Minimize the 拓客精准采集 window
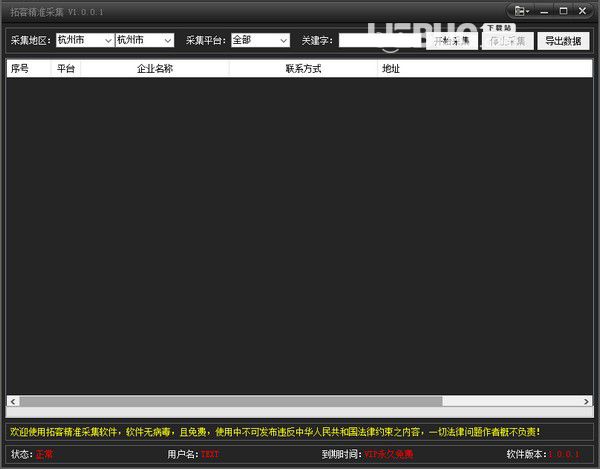The height and width of the screenshot is (469, 600). 544,11
